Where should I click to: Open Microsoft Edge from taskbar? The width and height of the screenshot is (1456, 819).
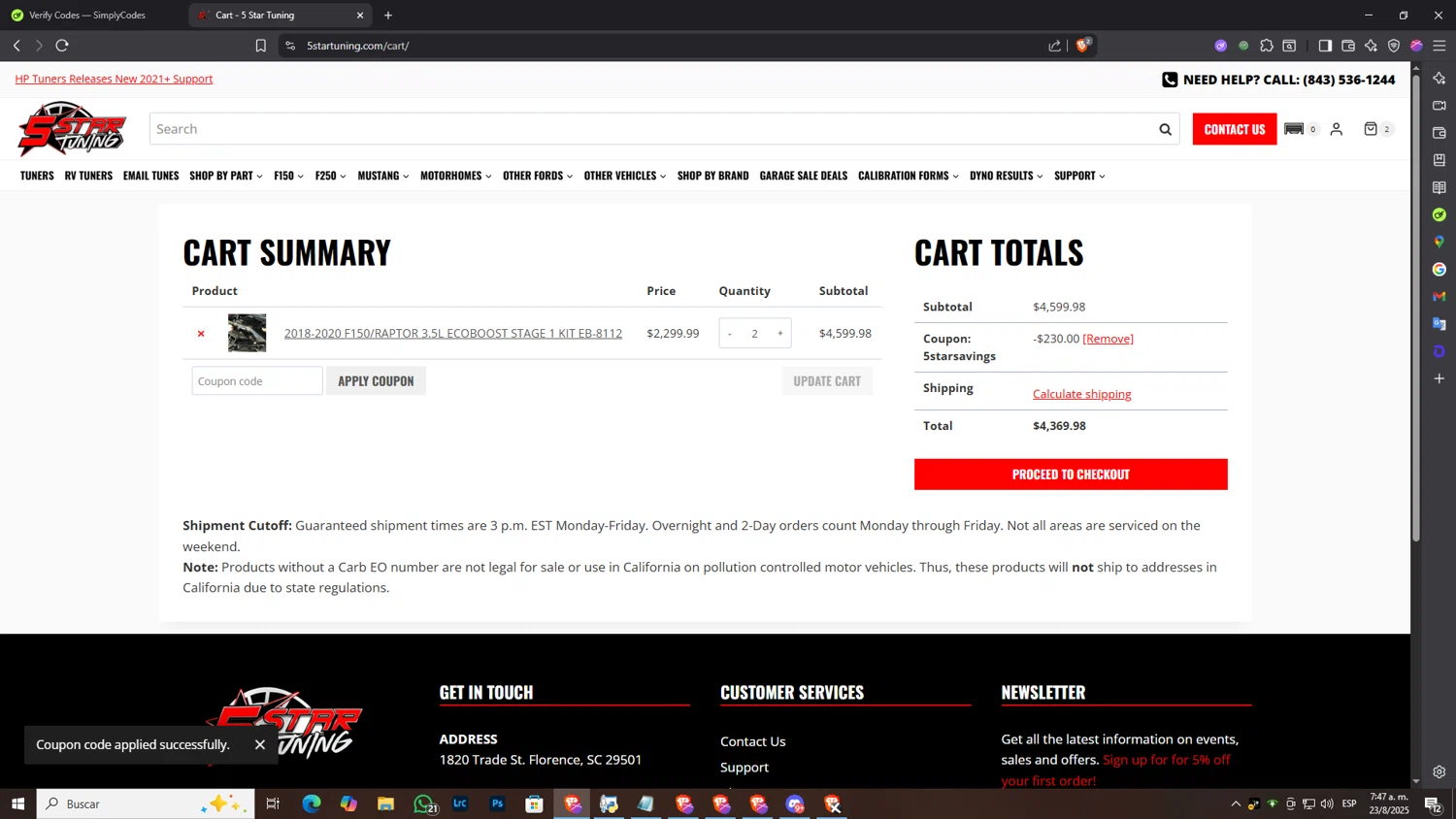point(312,803)
